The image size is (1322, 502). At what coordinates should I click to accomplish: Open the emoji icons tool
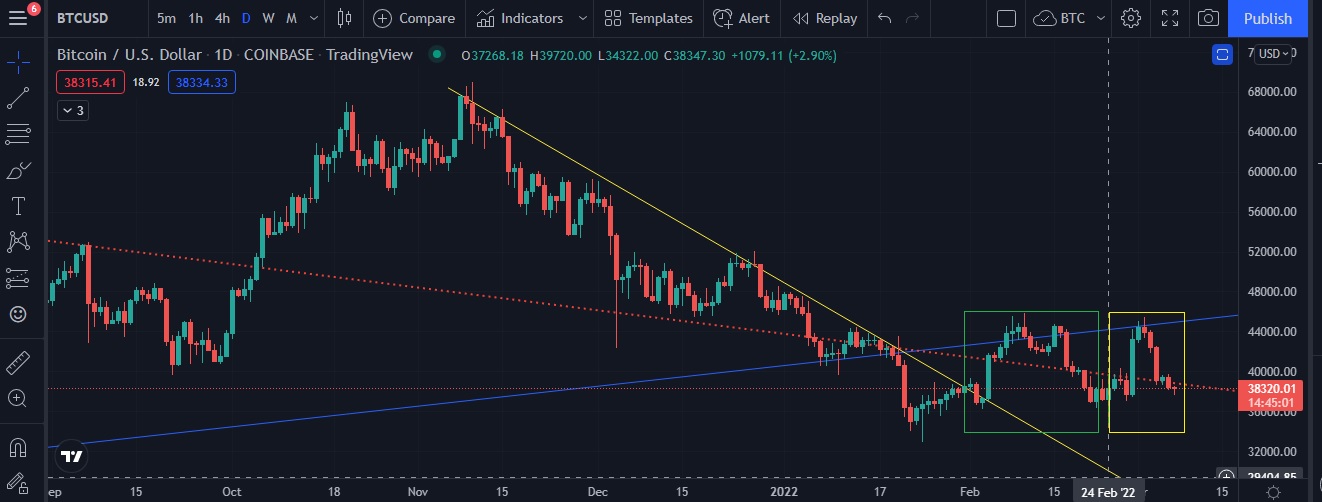point(18,313)
